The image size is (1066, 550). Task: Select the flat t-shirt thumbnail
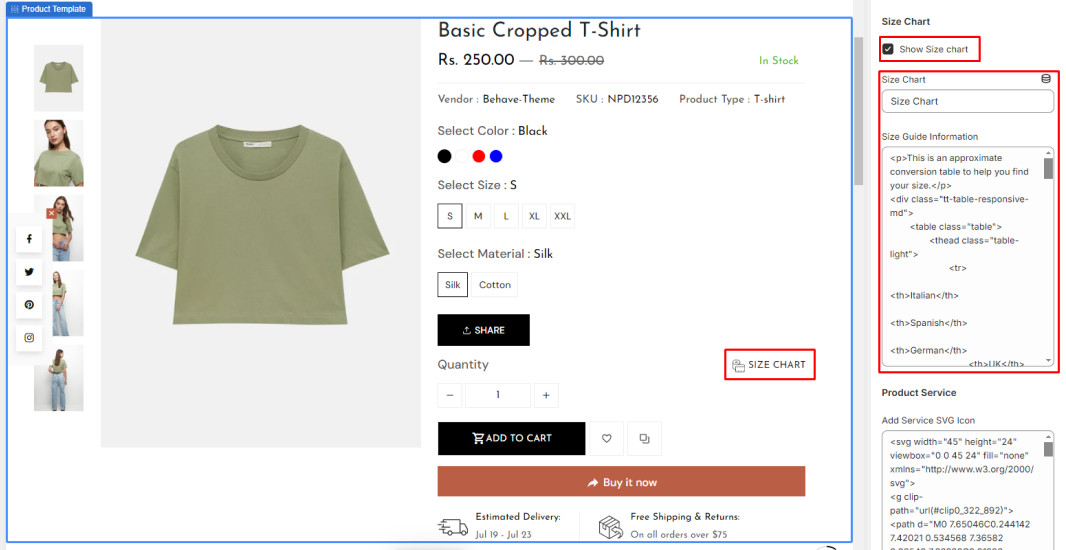point(58,78)
